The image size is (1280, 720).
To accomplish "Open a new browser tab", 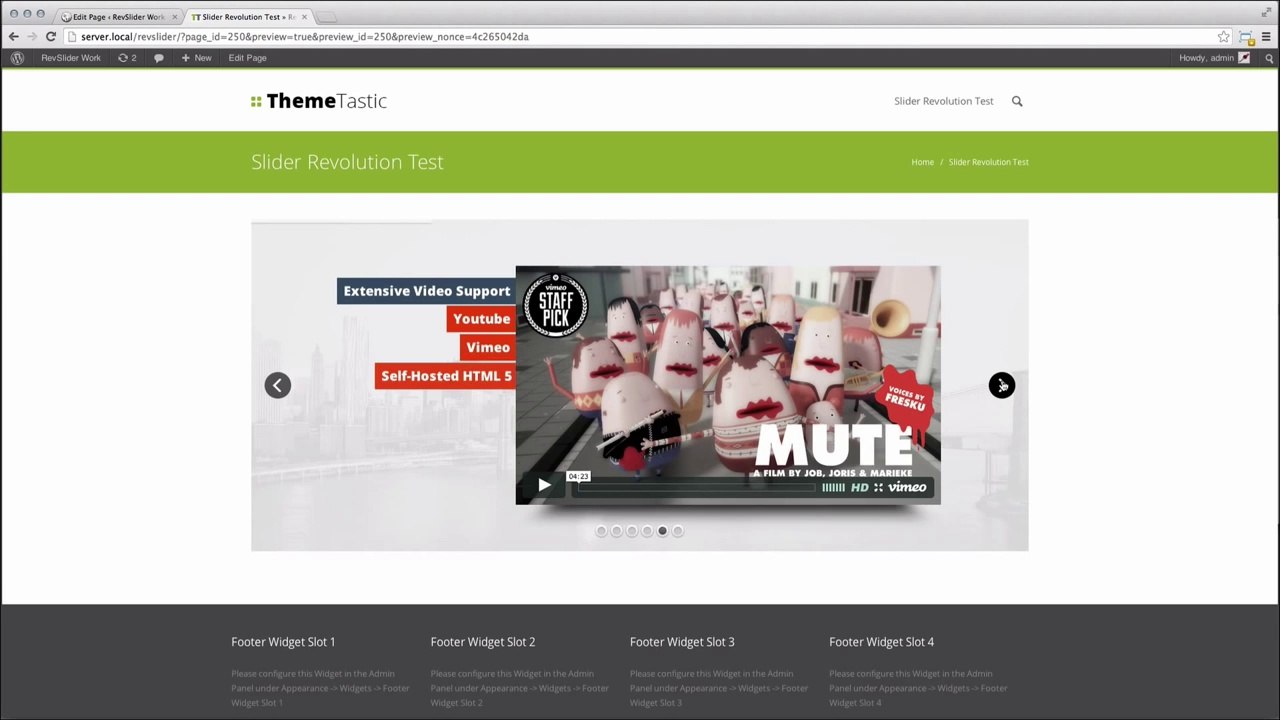I will tap(327, 17).
